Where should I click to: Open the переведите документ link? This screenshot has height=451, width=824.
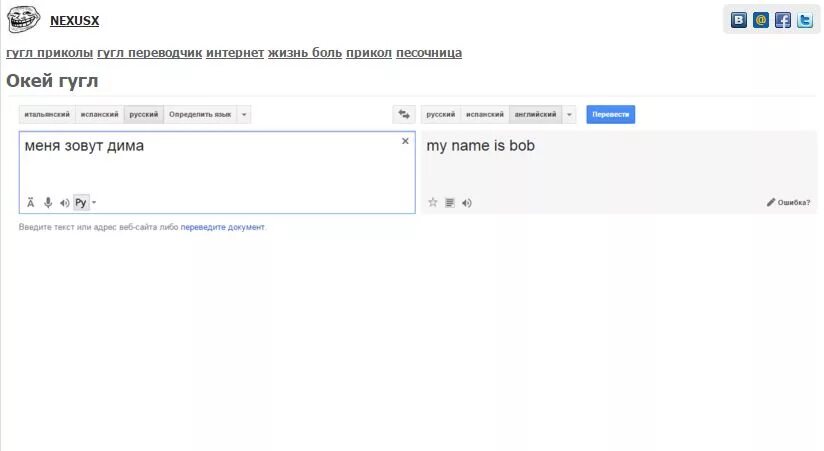(222, 227)
